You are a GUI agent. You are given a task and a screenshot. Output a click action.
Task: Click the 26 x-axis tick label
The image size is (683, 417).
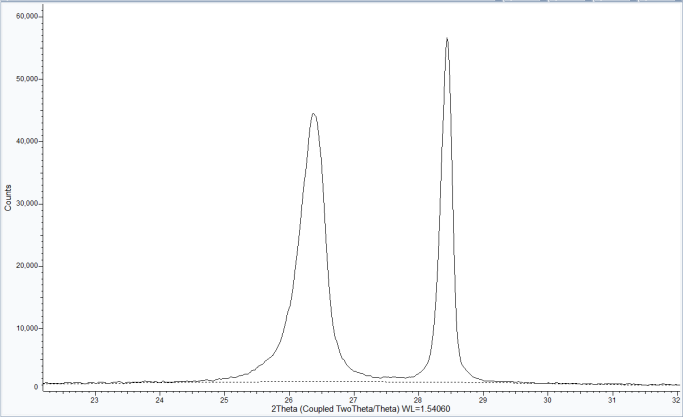click(x=289, y=401)
